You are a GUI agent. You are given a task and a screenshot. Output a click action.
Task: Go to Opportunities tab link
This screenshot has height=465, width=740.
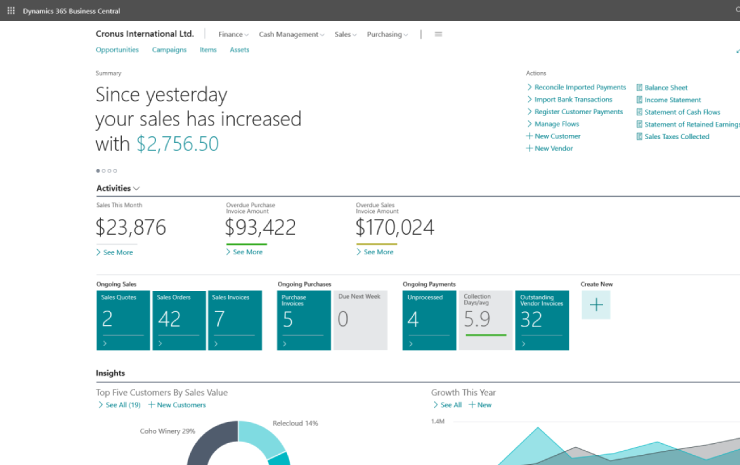click(117, 50)
